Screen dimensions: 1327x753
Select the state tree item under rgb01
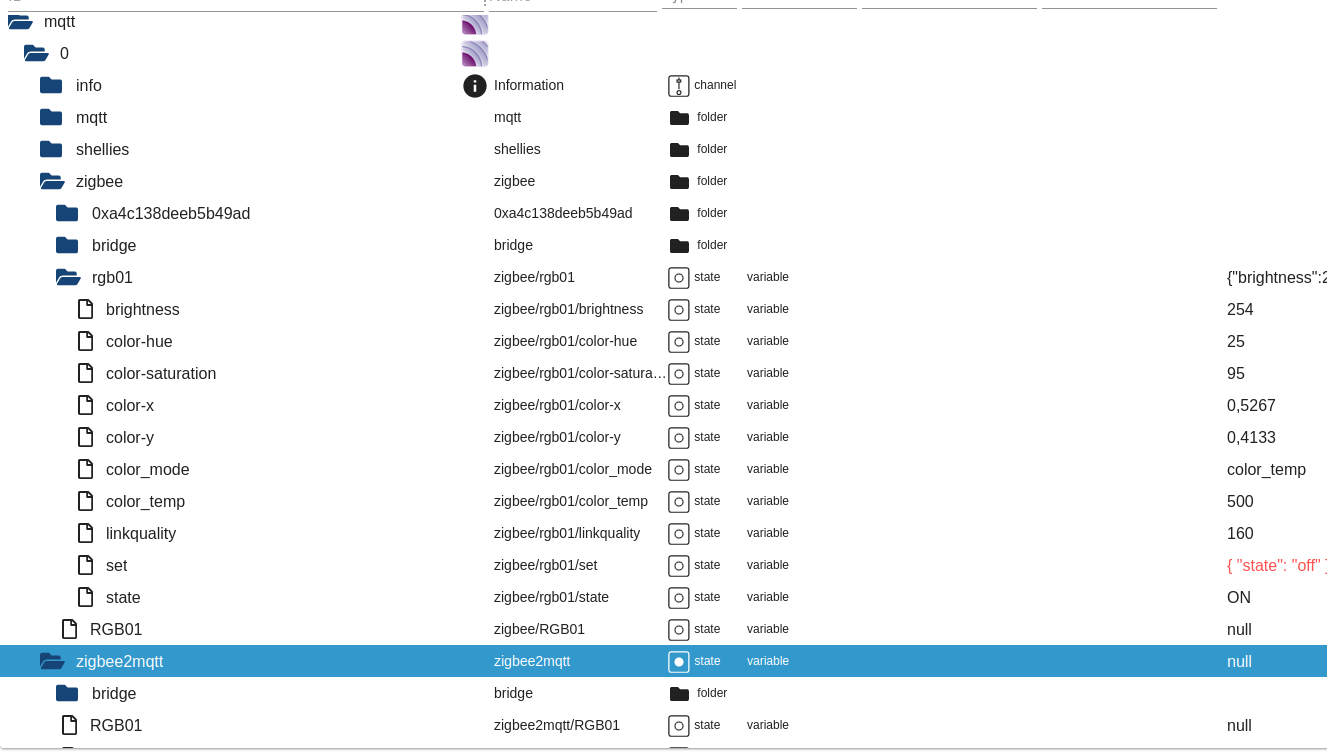pos(123,597)
